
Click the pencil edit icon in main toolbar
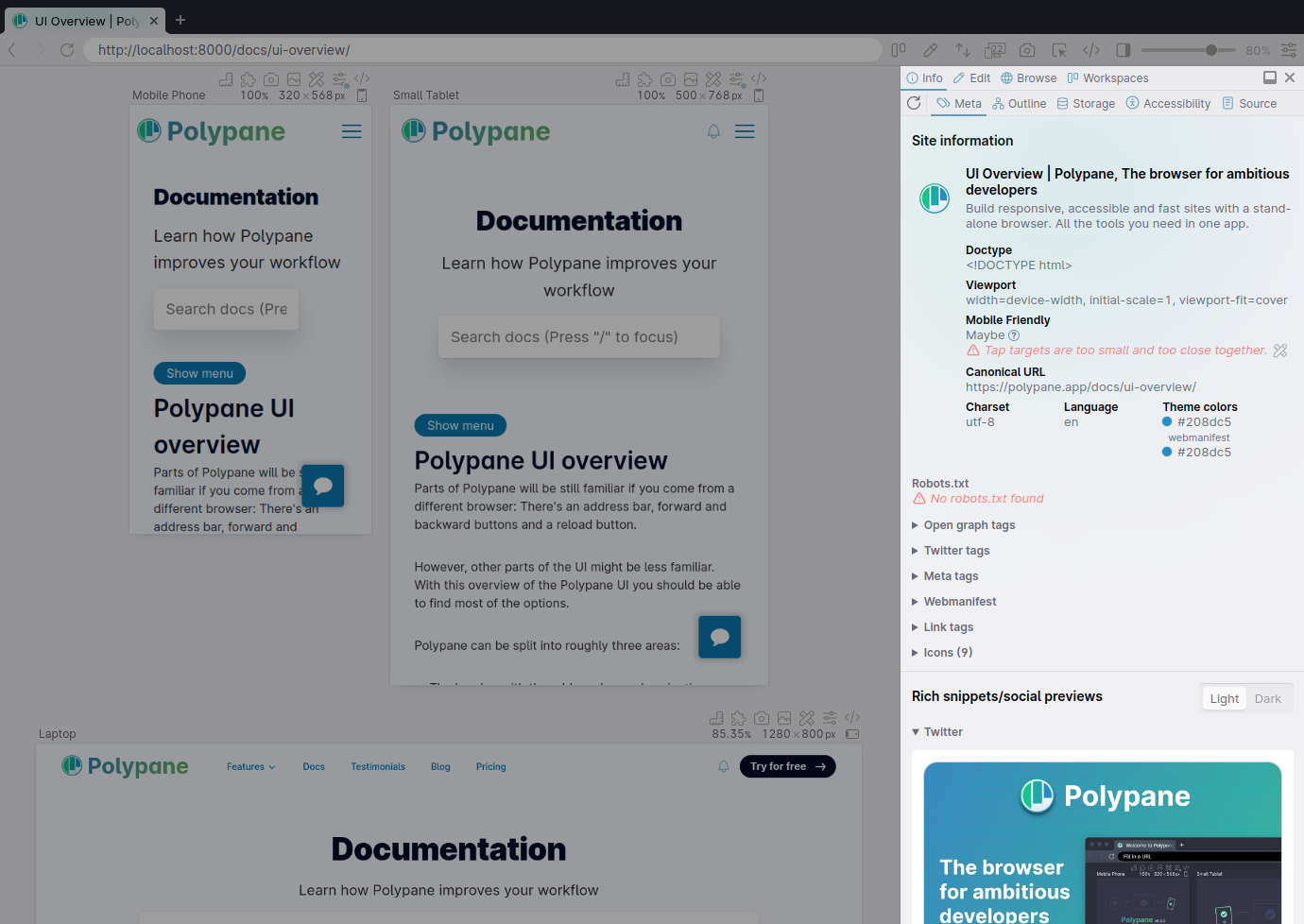click(931, 50)
